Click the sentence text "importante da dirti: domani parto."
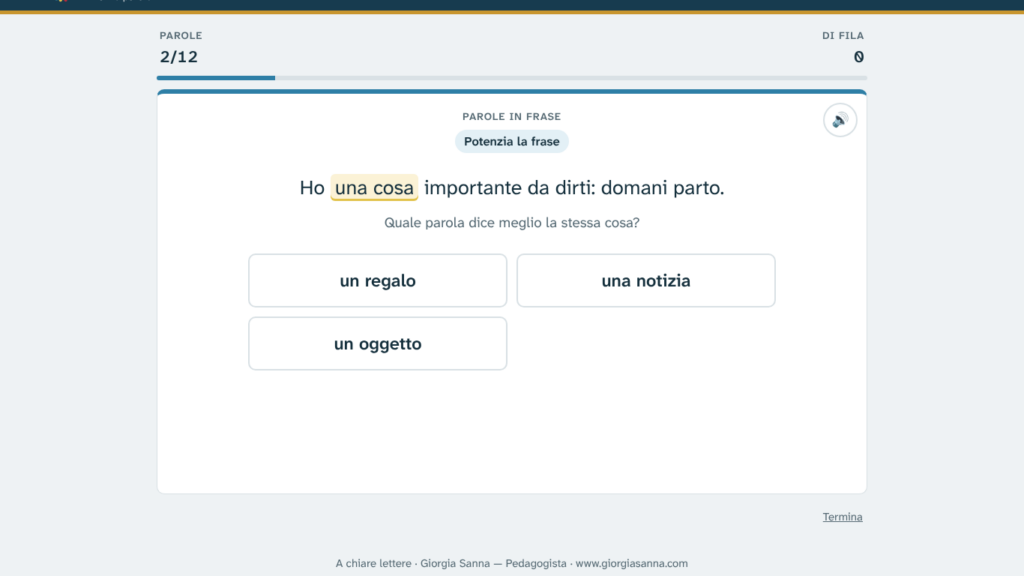 (574, 187)
